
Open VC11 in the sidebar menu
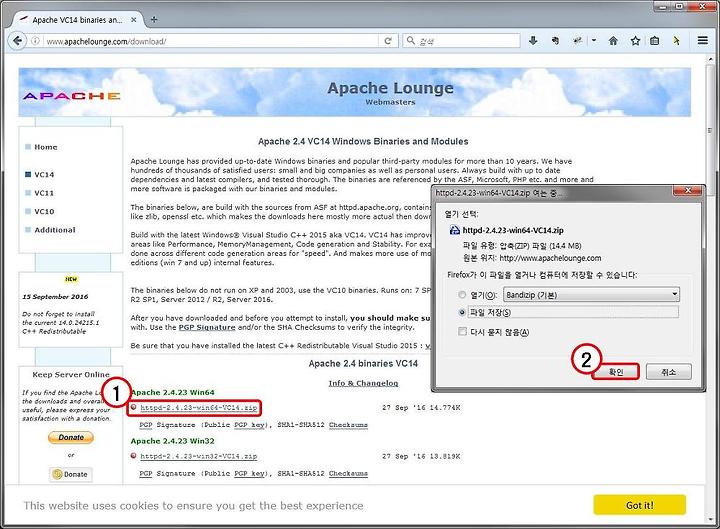pos(44,193)
